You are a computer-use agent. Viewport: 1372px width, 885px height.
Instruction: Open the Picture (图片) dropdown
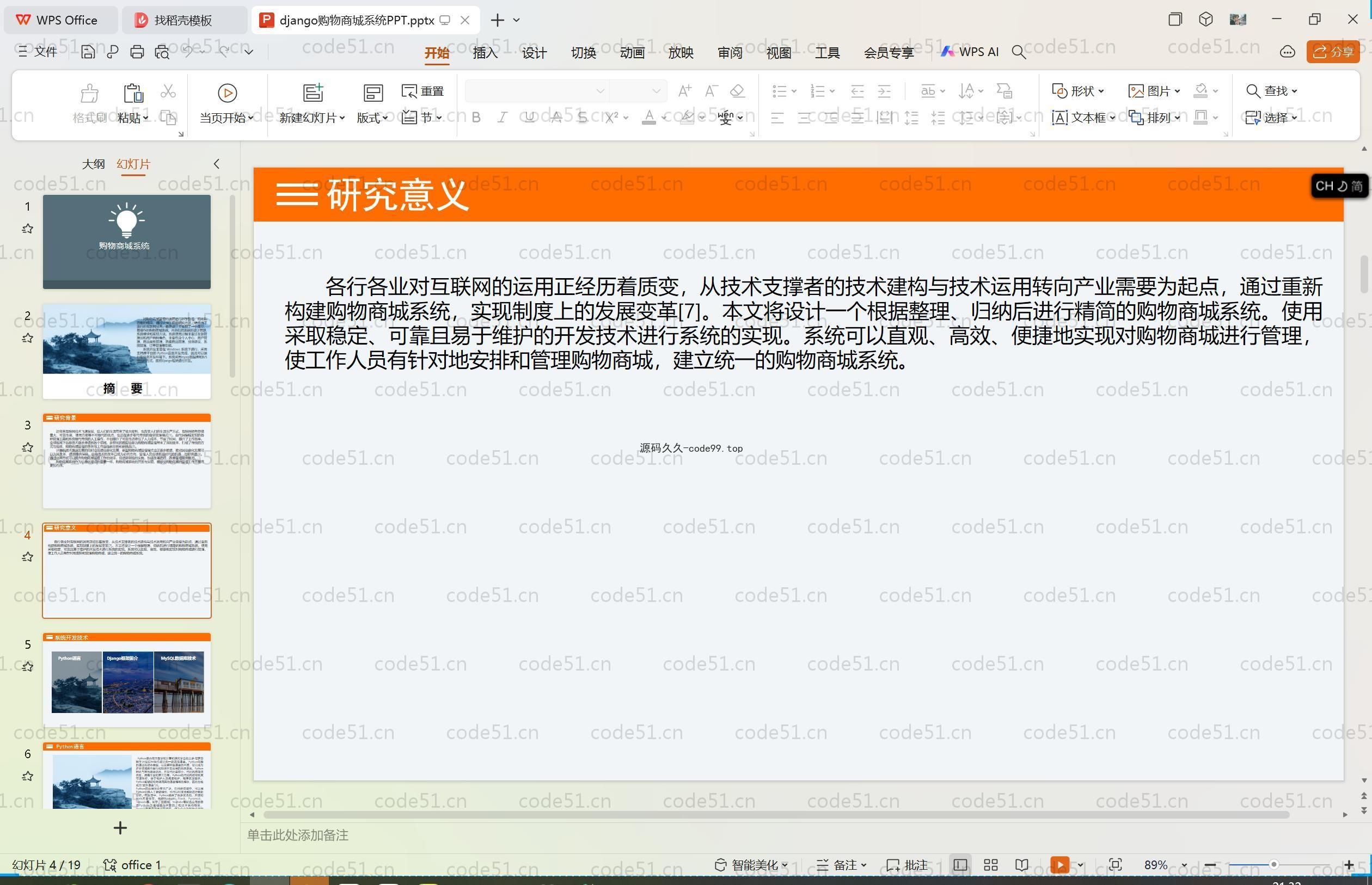click(1154, 91)
